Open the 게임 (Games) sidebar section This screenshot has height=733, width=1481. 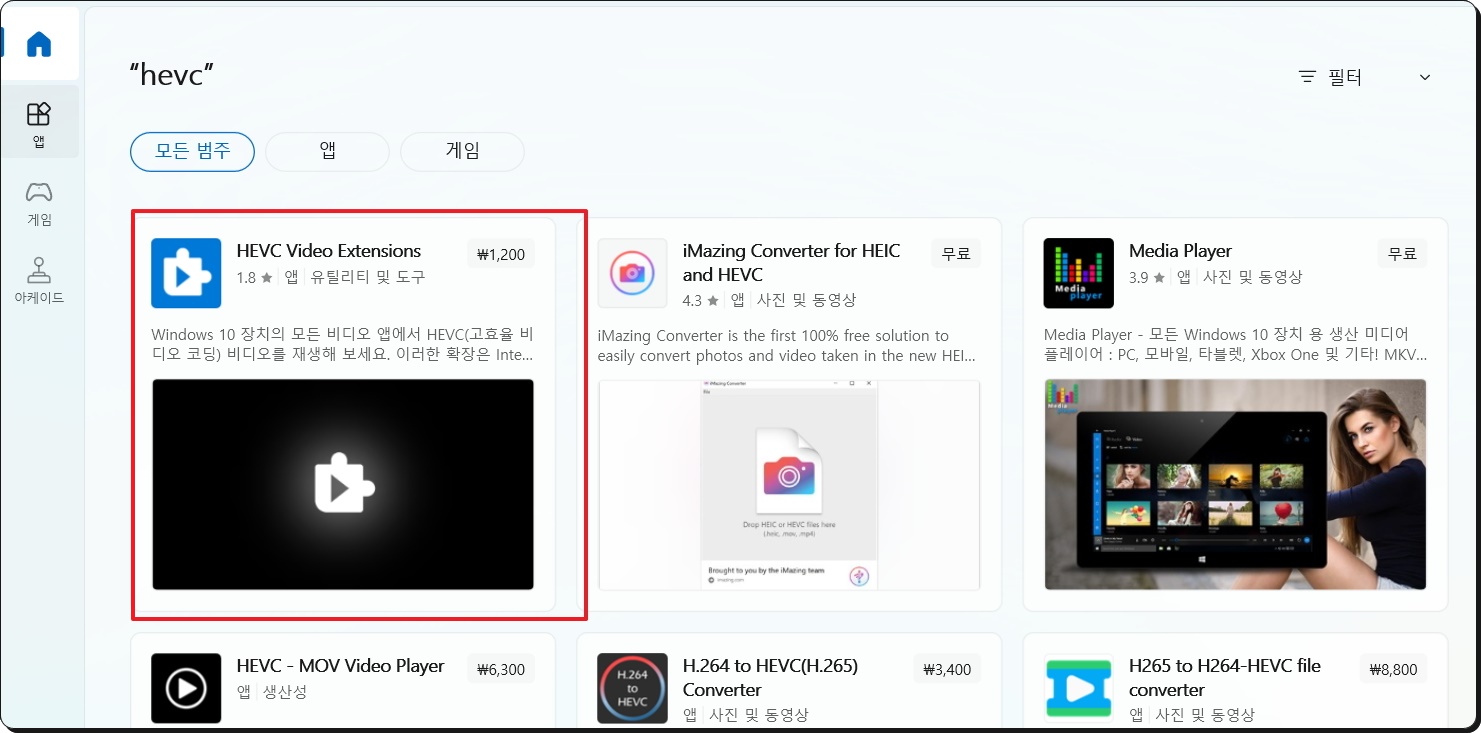[39, 203]
